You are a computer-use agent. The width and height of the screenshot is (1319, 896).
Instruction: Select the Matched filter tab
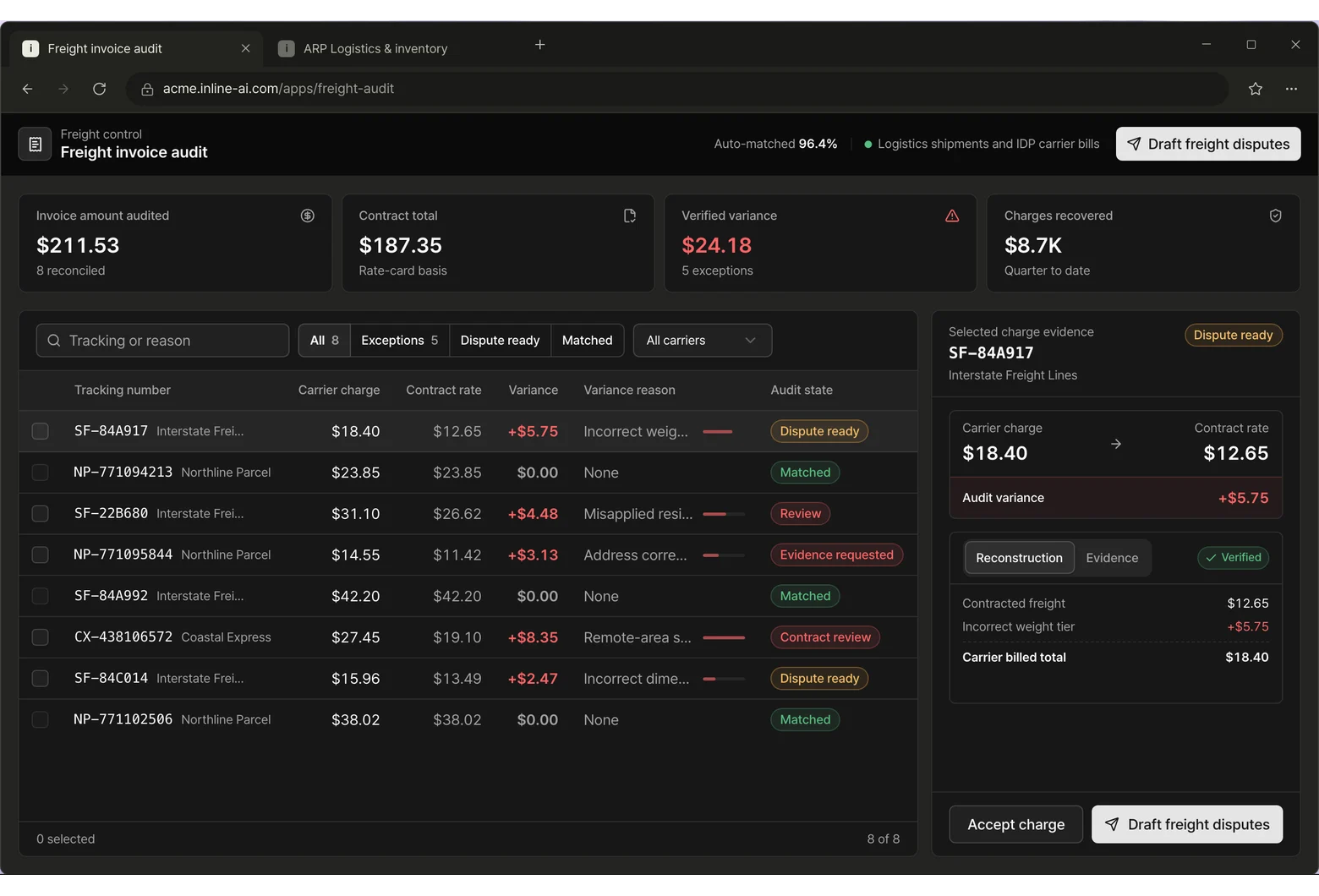pos(588,341)
